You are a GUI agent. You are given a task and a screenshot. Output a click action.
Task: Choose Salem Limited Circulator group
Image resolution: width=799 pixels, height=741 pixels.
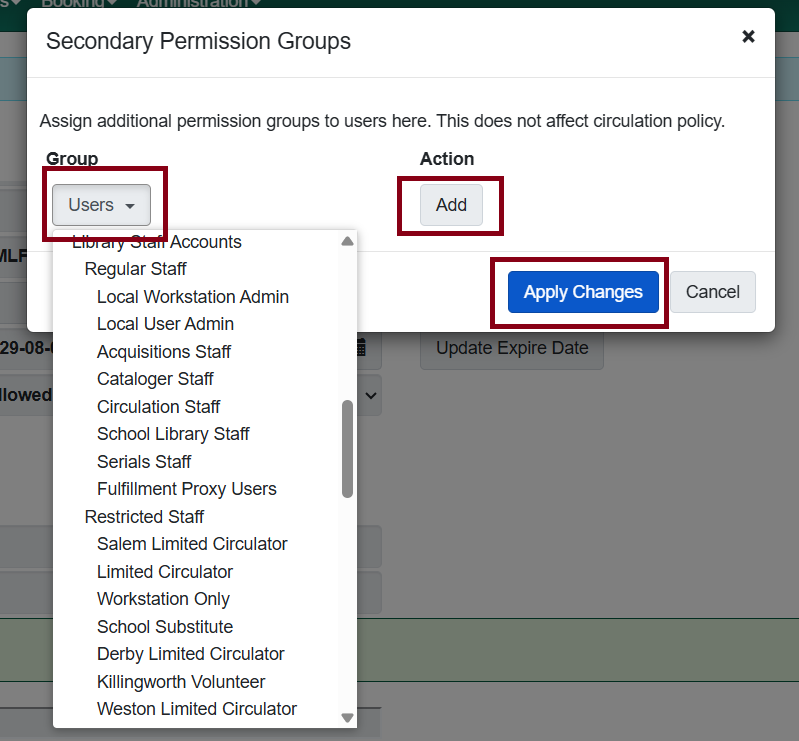[192, 544]
